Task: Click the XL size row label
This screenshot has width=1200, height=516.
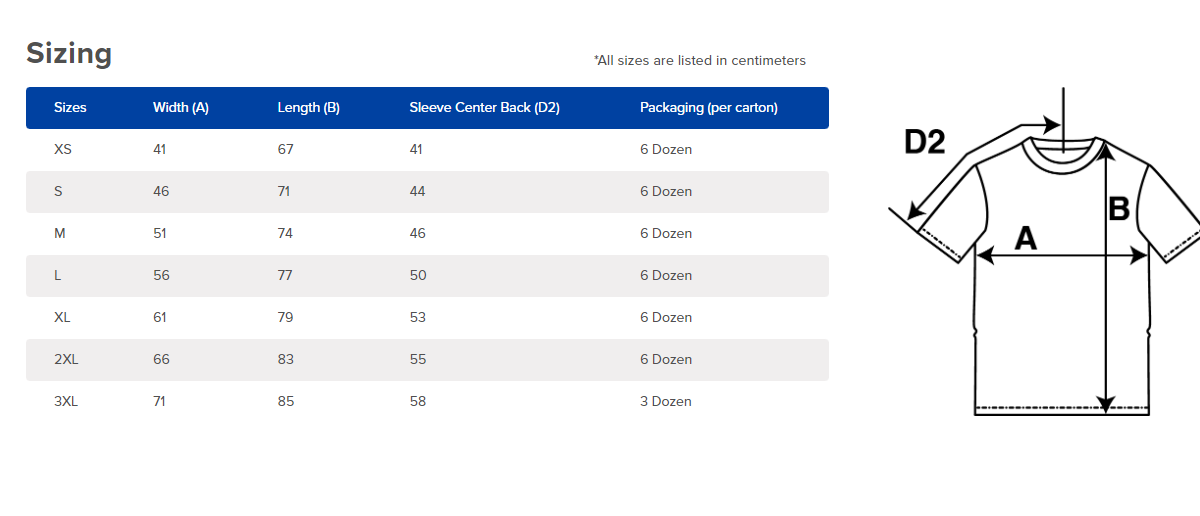Action: [x=62, y=318]
